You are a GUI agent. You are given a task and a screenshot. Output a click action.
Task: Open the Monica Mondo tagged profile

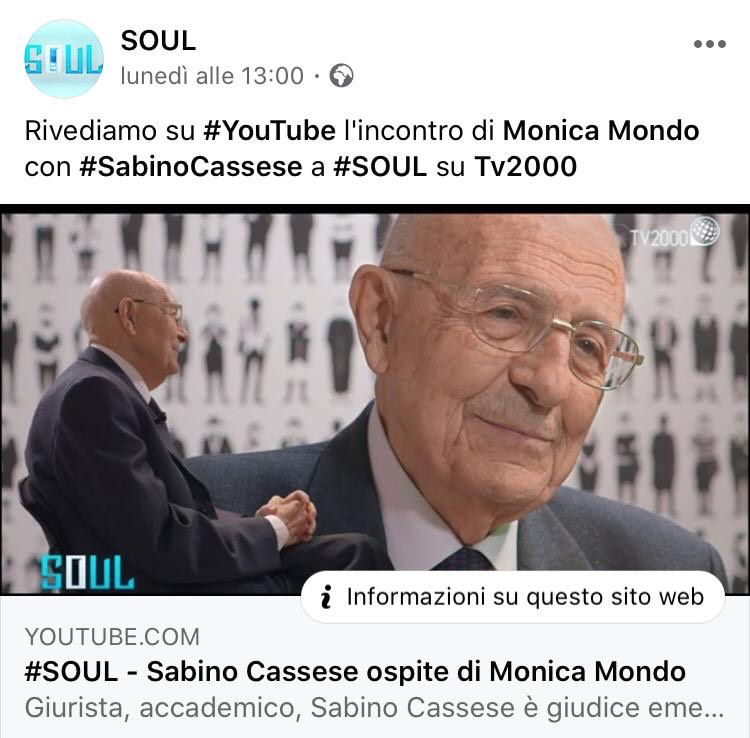point(601,131)
